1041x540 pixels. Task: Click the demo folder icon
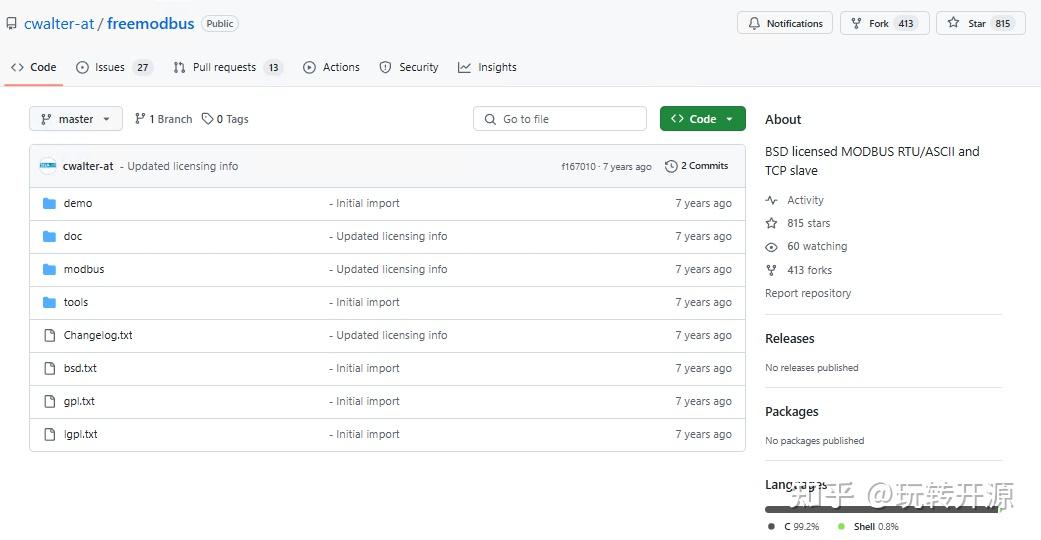pyautogui.click(x=49, y=203)
